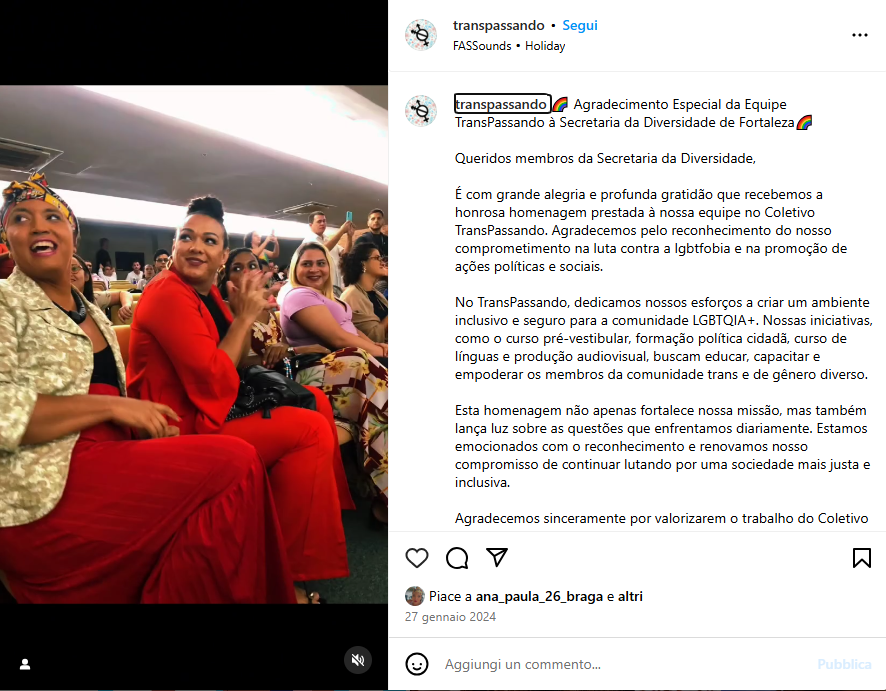Open the 27 gennaio 2024 date link
This screenshot has height=691, width=886.
click(450, 617)
